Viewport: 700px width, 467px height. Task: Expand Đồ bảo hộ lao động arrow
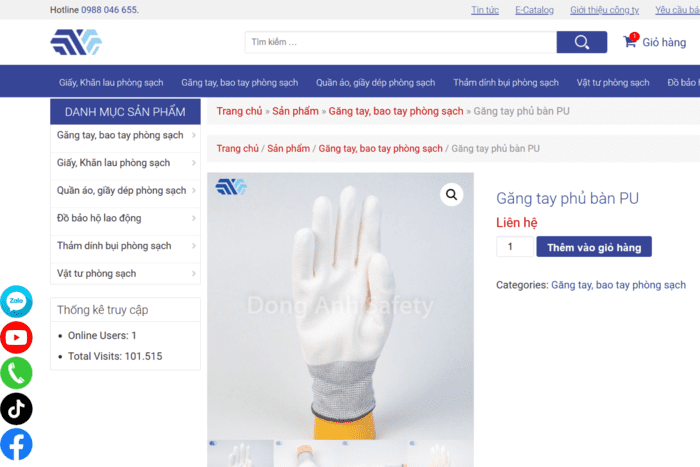click(x=194, y=218)
